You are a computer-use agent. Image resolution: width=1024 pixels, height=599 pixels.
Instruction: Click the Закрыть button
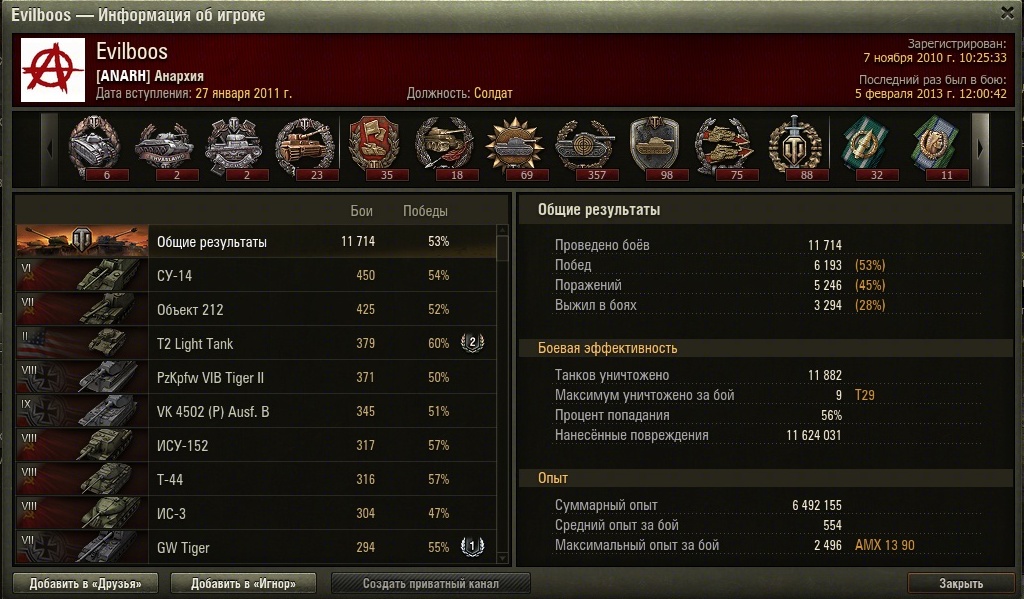point(961,583)
